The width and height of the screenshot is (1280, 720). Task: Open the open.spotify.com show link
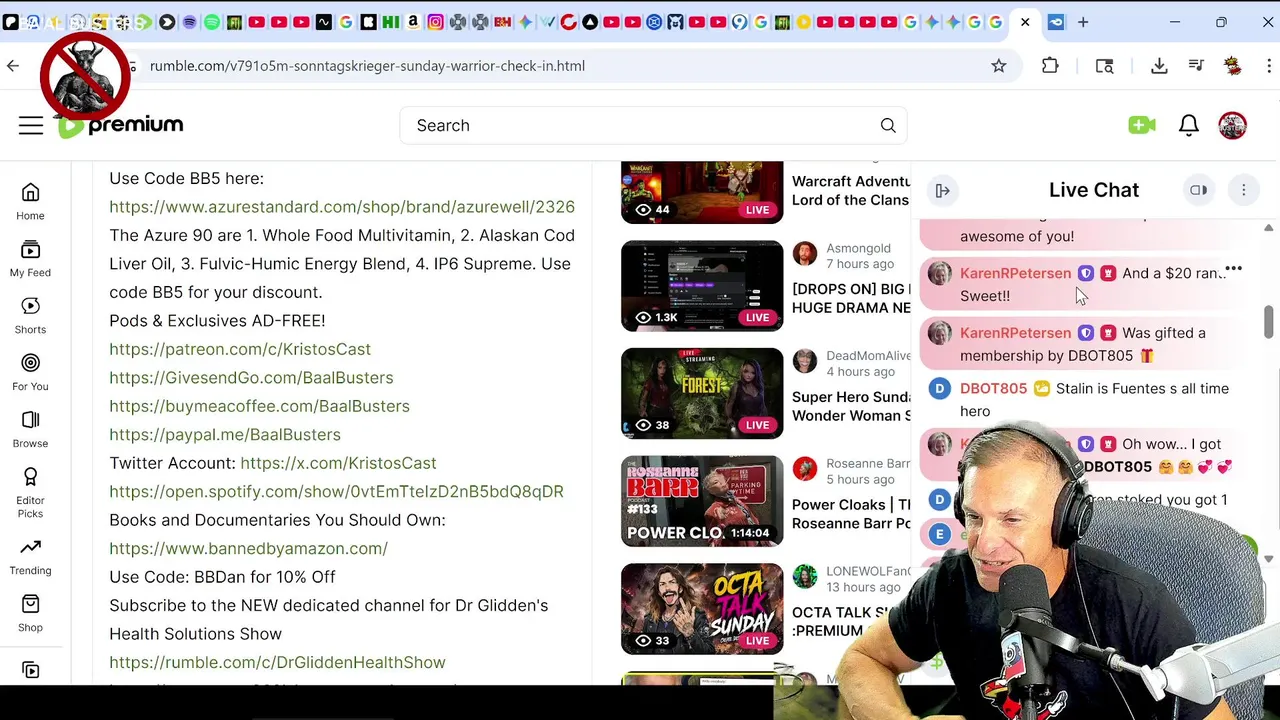(x=336, y=492)
